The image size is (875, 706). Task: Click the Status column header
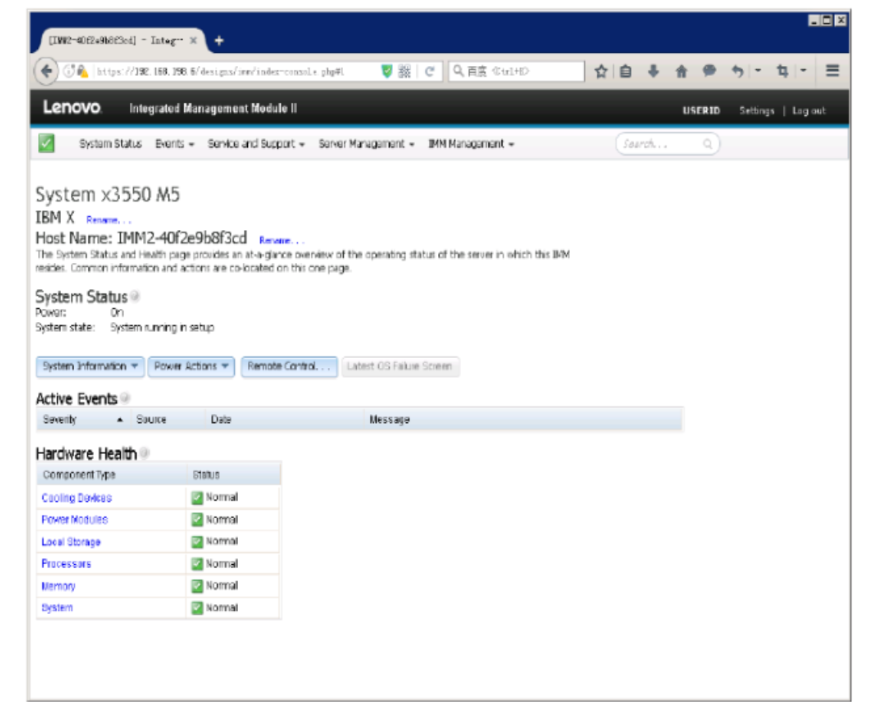coord(206,474)
